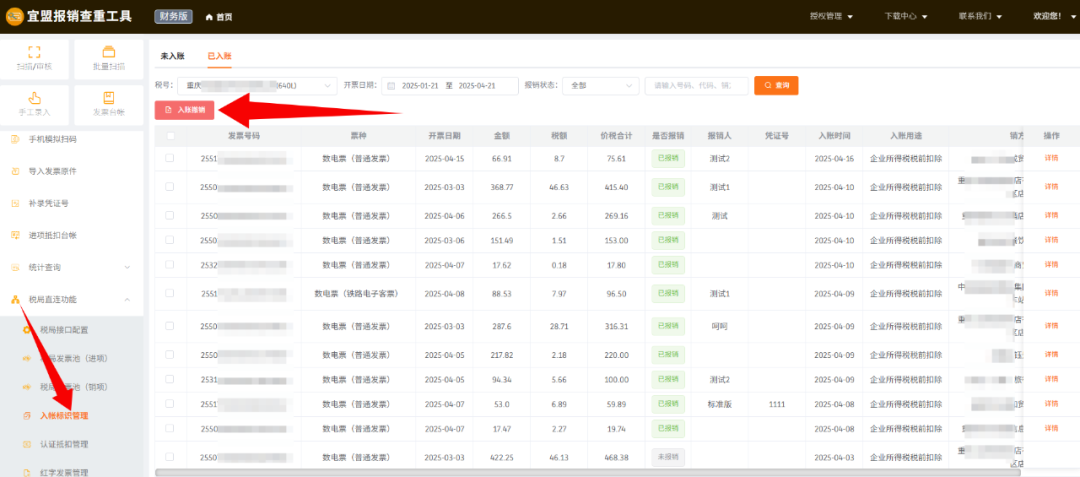Click the 票种 column header
This screenshot has height=477, width=1080.
pos(357,136)
